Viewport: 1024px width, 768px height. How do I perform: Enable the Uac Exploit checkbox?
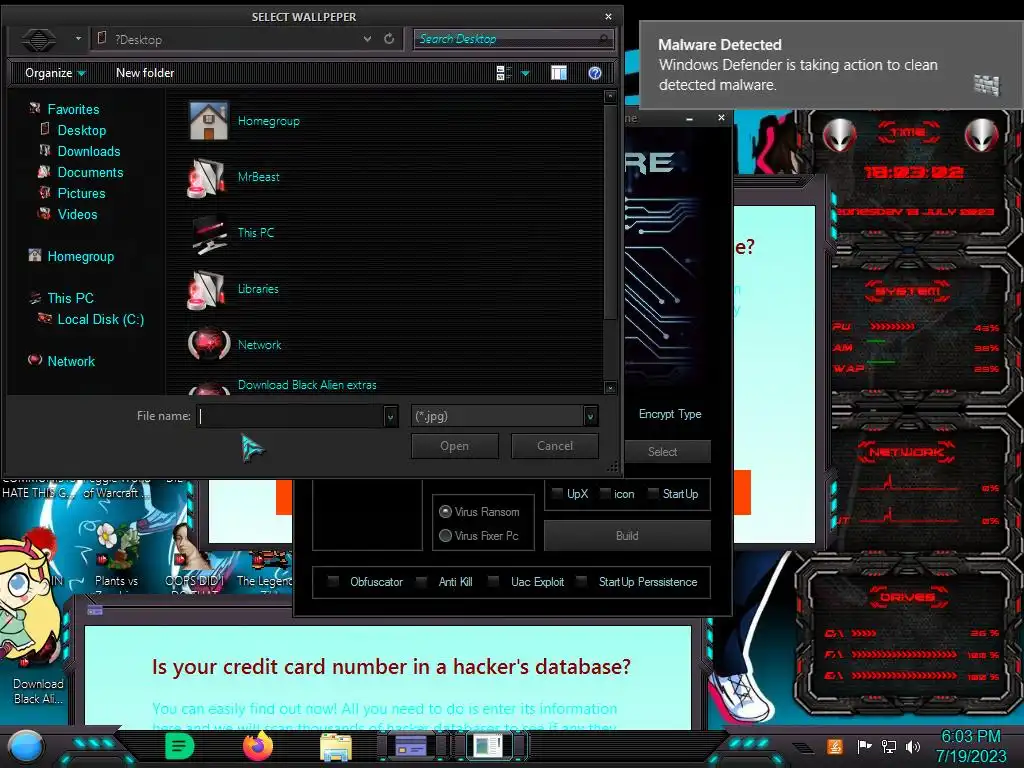(x=494, y=581)
